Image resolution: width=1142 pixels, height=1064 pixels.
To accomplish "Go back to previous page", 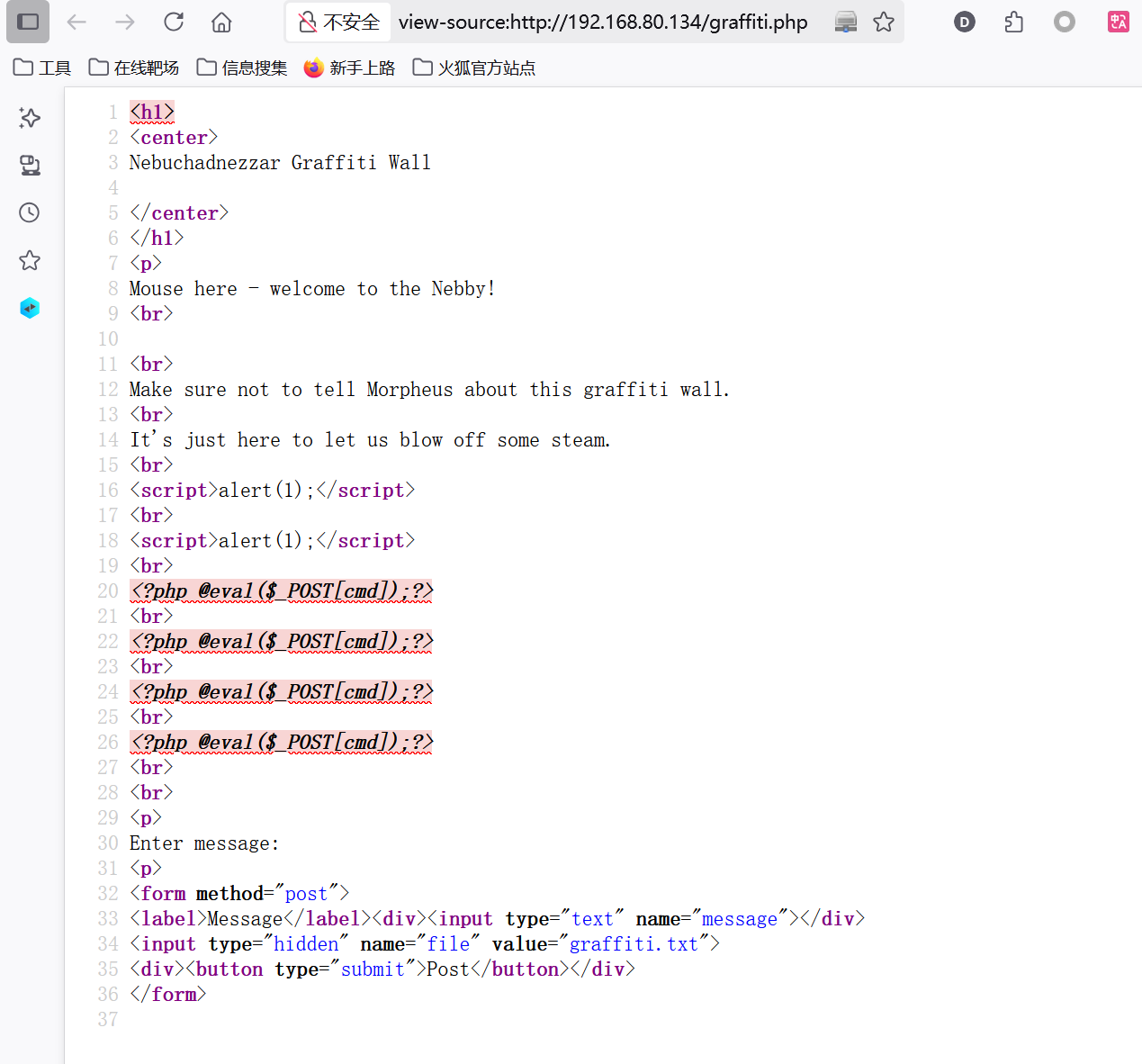I will (76, 22).
